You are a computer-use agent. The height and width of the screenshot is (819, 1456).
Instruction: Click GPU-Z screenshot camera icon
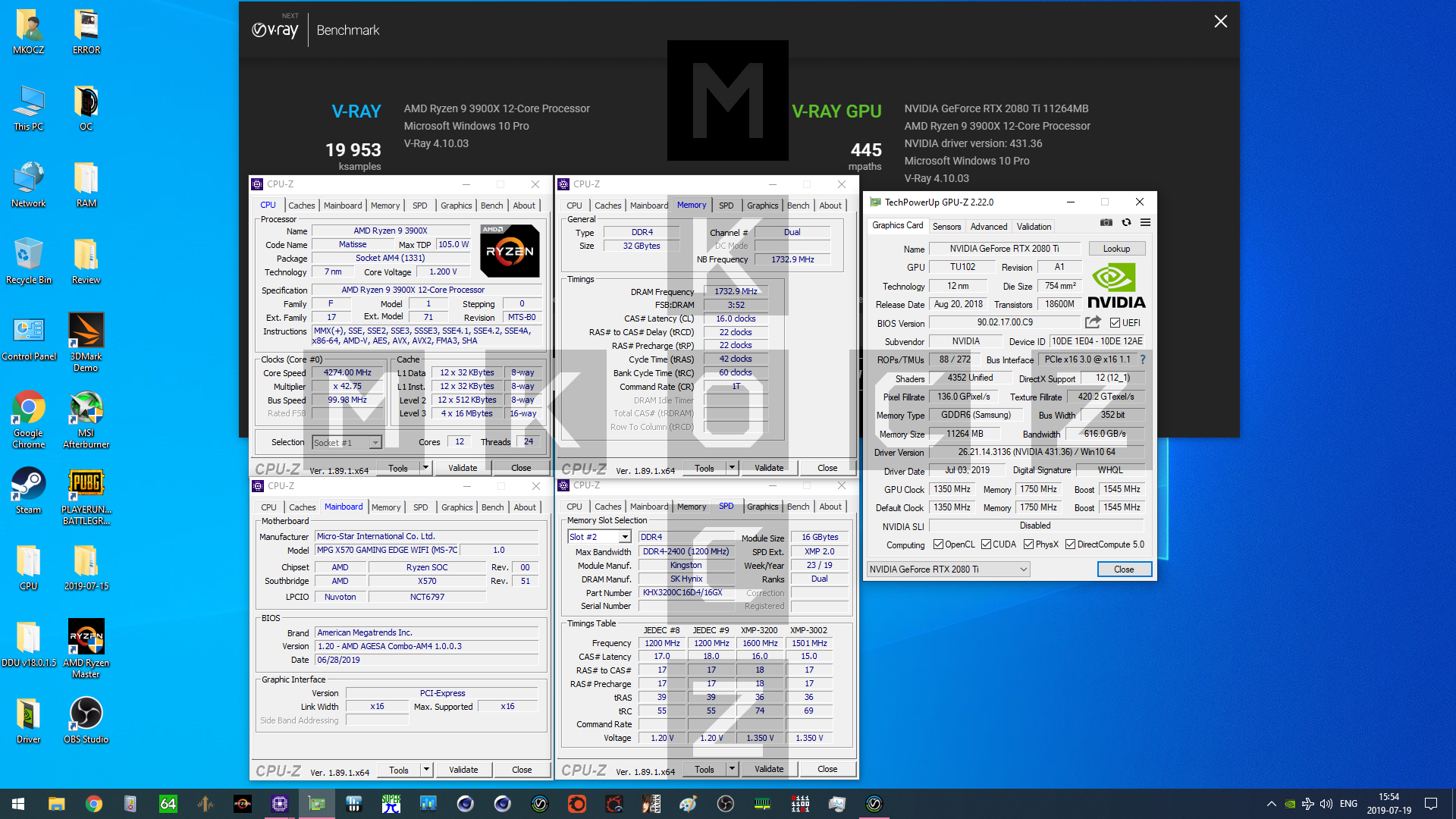[1106, 222]
